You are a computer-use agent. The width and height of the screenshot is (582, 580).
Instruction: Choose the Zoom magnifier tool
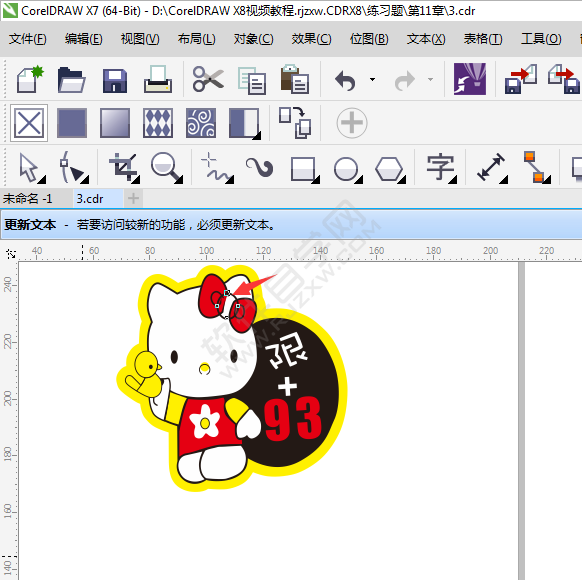pyautogui.click(x=167, y=168)
